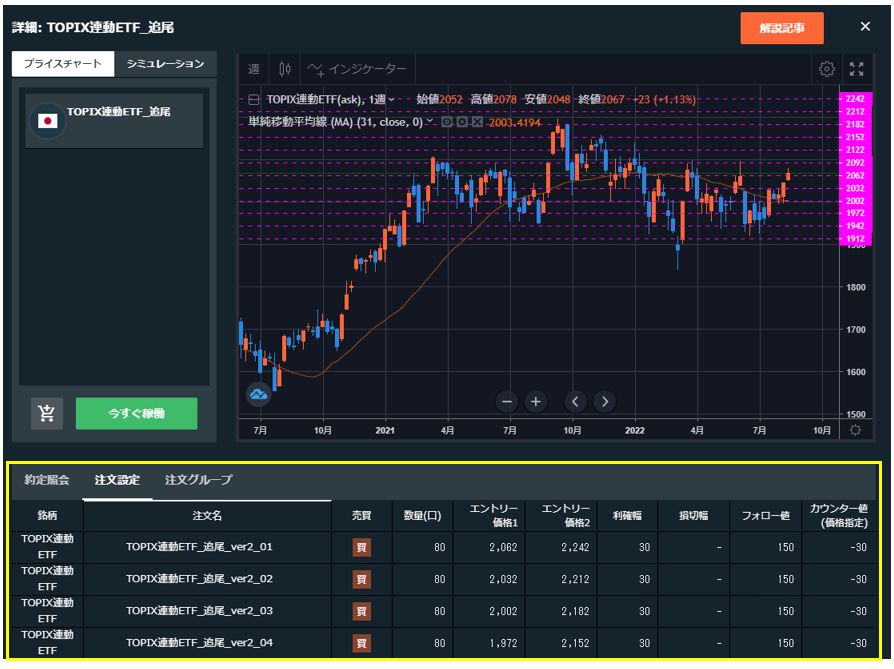Click the エントリー価格1 column header
Viewport: 894px width, 669px height.
tap(489, 516)
